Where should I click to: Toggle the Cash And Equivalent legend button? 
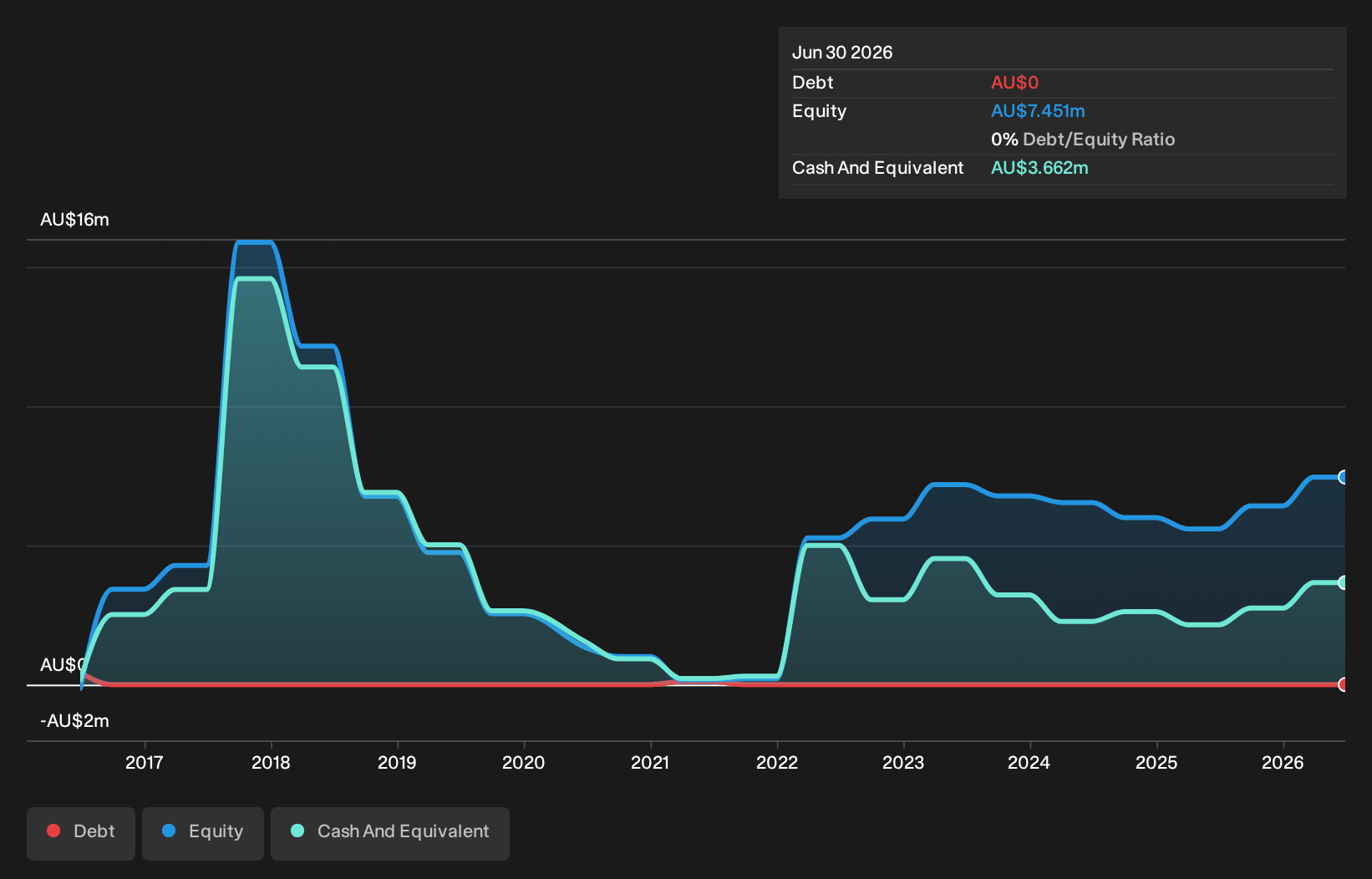pyautogui.click(x=390, y=833)
